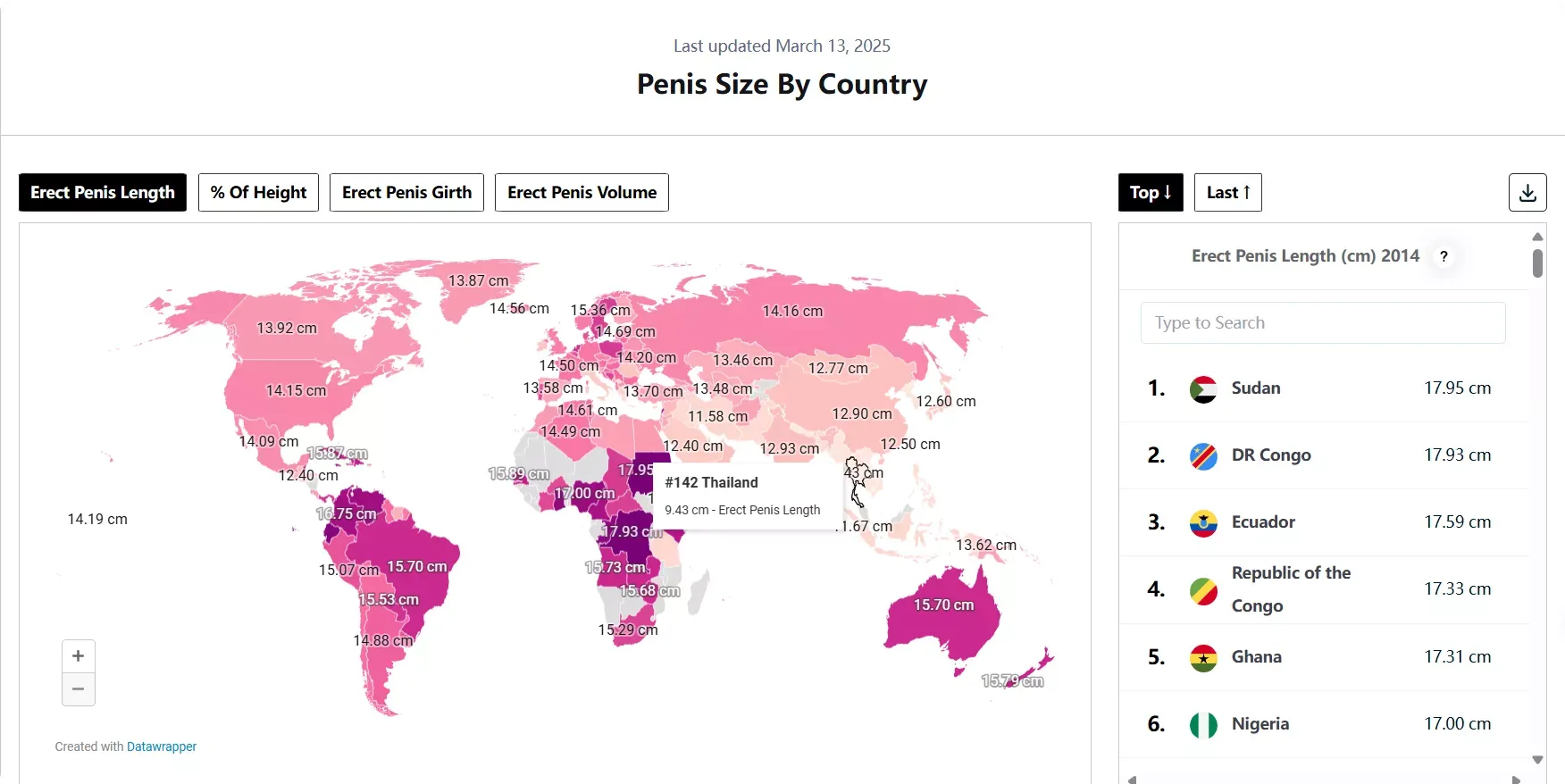Screen dimensions: 1565x784
Task: Switch to % Of Height tab
Action: pos(258,193)
